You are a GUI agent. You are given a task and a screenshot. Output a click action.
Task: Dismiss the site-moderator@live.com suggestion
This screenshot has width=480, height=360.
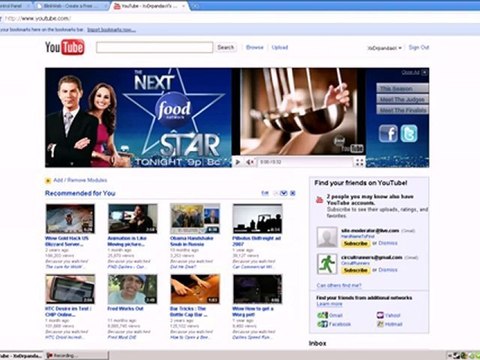click(x=388, y=243)
